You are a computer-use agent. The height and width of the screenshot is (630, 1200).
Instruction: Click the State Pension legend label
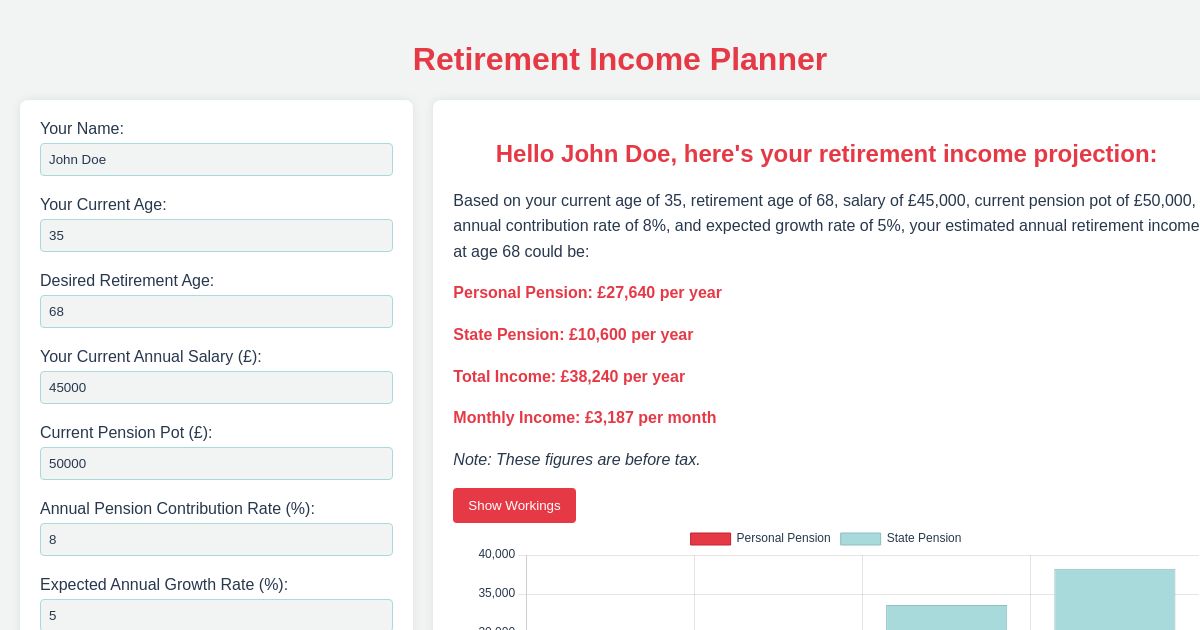click(923, 538)
